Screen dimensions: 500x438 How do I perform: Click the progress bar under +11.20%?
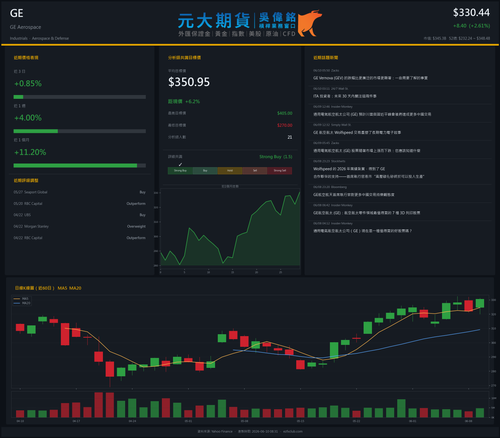tap(80, 166)
